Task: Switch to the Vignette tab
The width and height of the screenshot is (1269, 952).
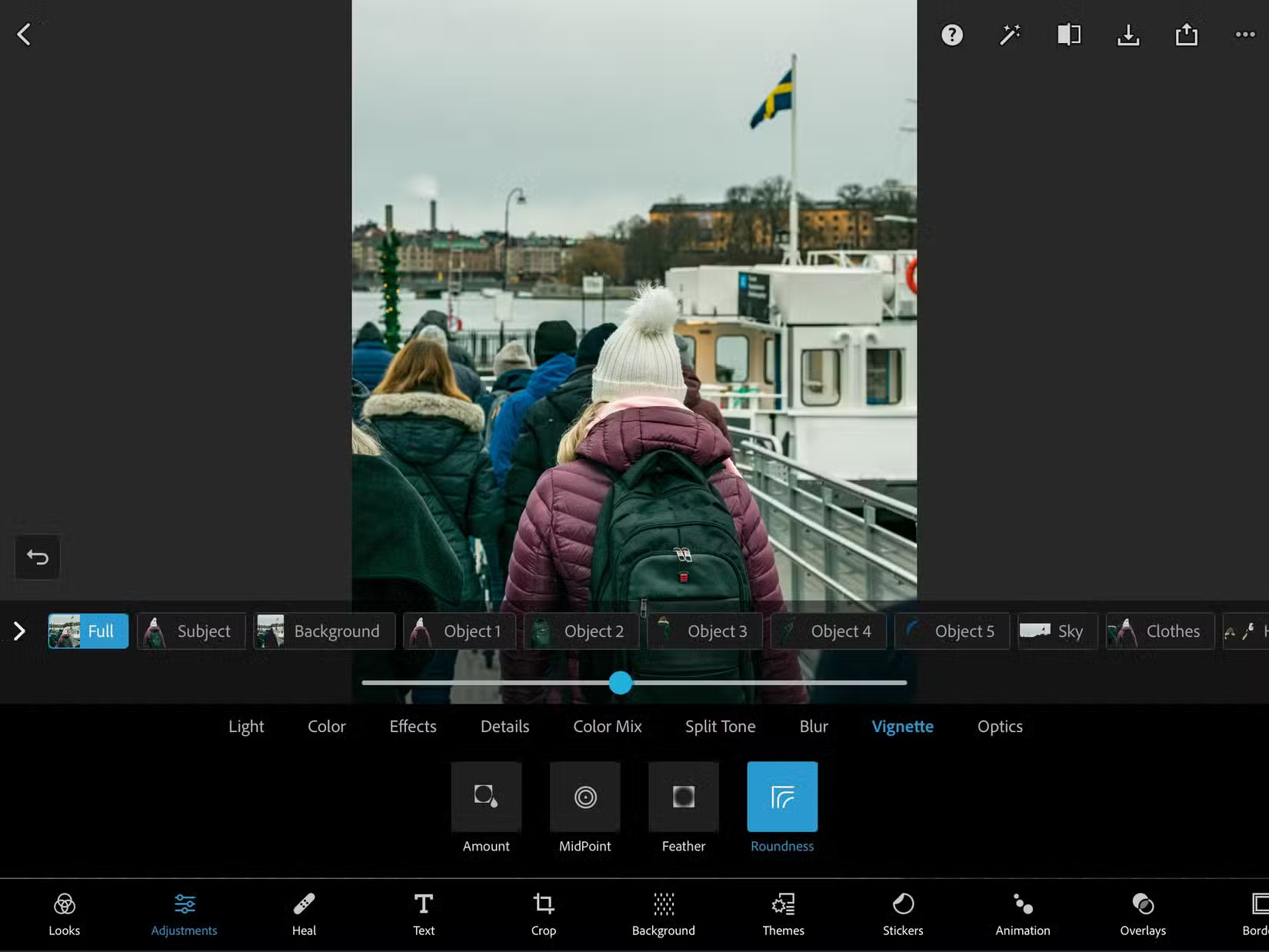Action: [902, 726]
